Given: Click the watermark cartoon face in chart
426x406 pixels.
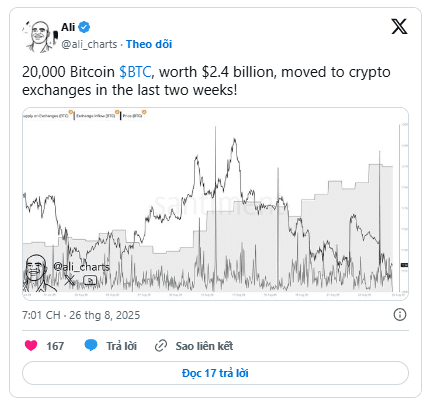Looking at the screenshot, I should (35, 273).
